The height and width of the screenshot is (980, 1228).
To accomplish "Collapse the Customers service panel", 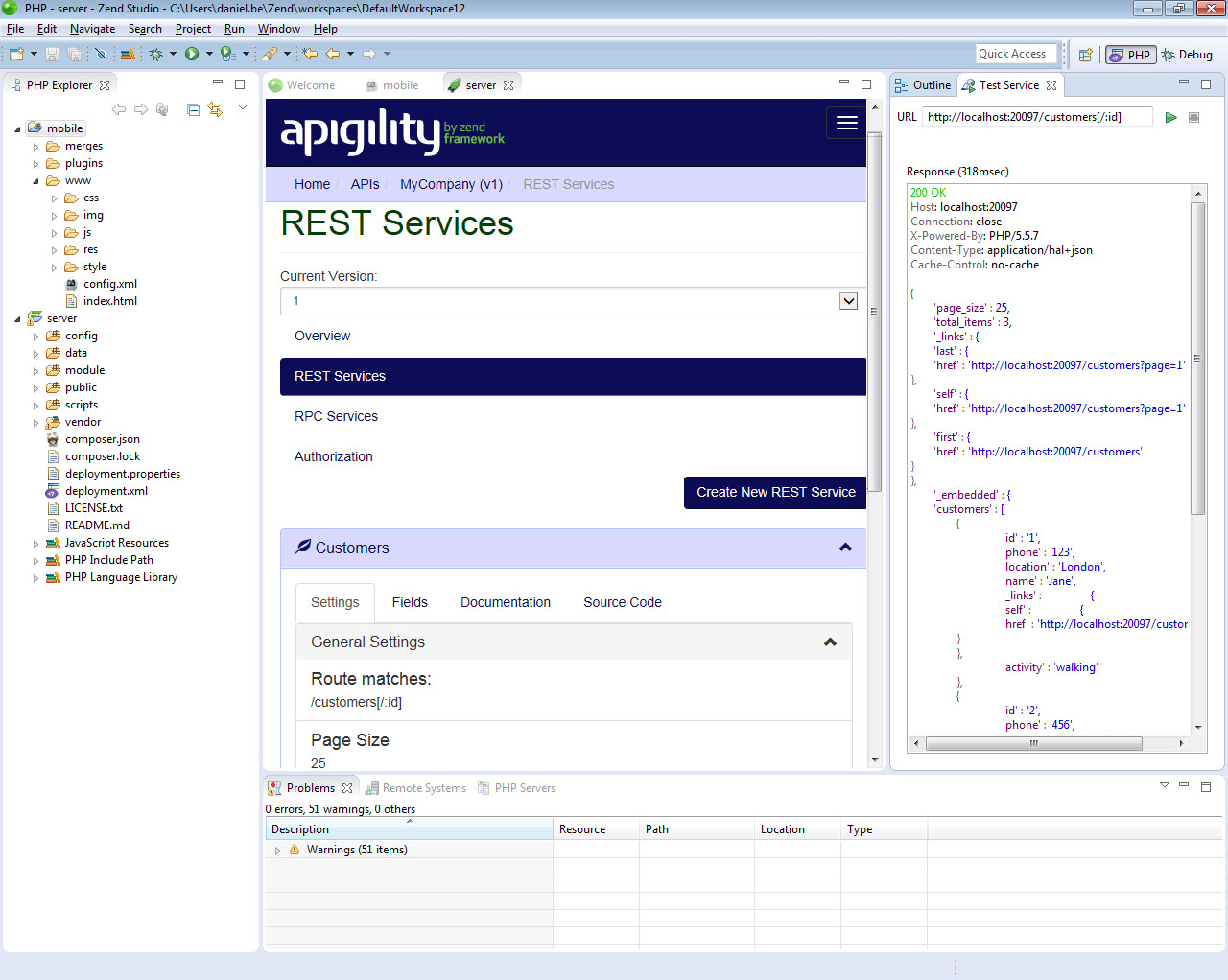I will [845, 548].
